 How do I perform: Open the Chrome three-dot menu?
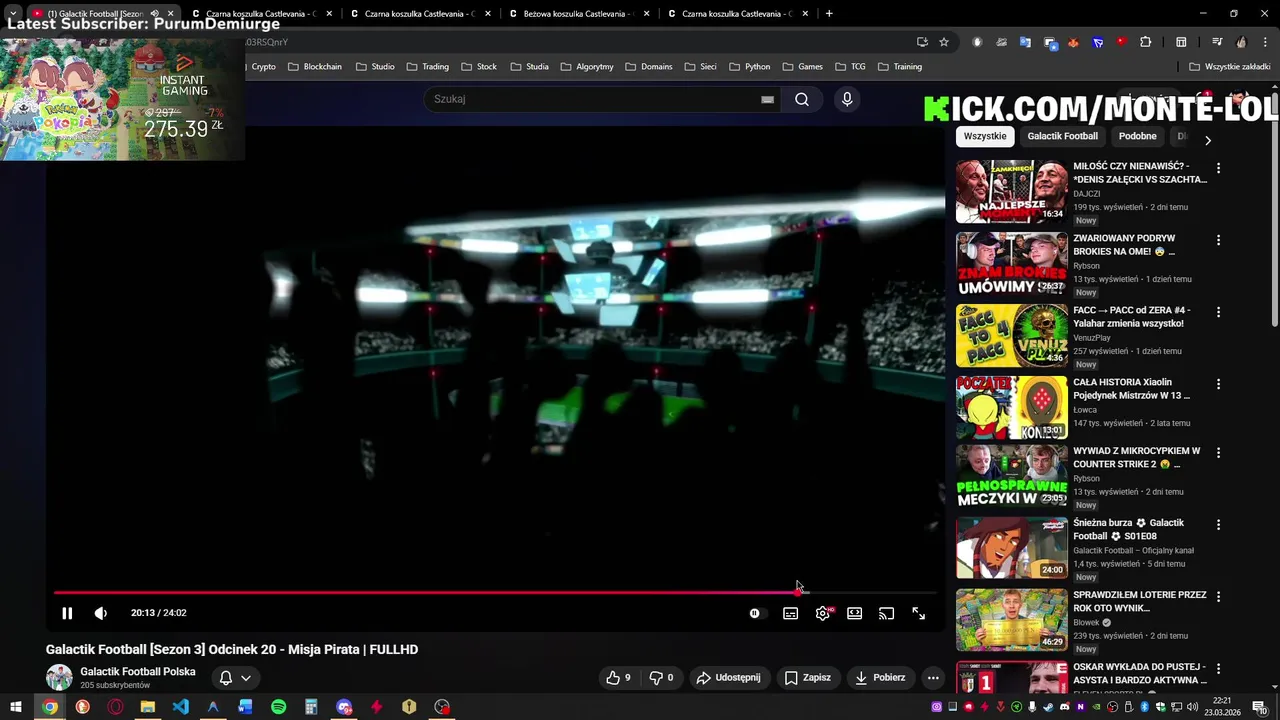point(1267,42)
